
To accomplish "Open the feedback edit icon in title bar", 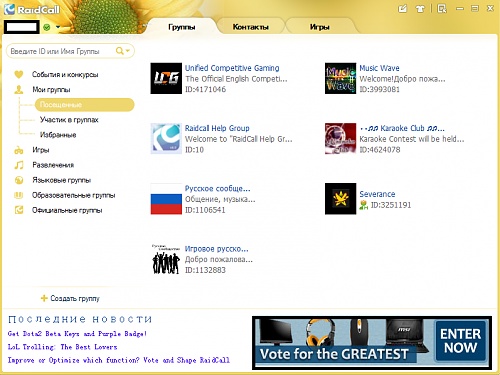I will coord(403,9).
